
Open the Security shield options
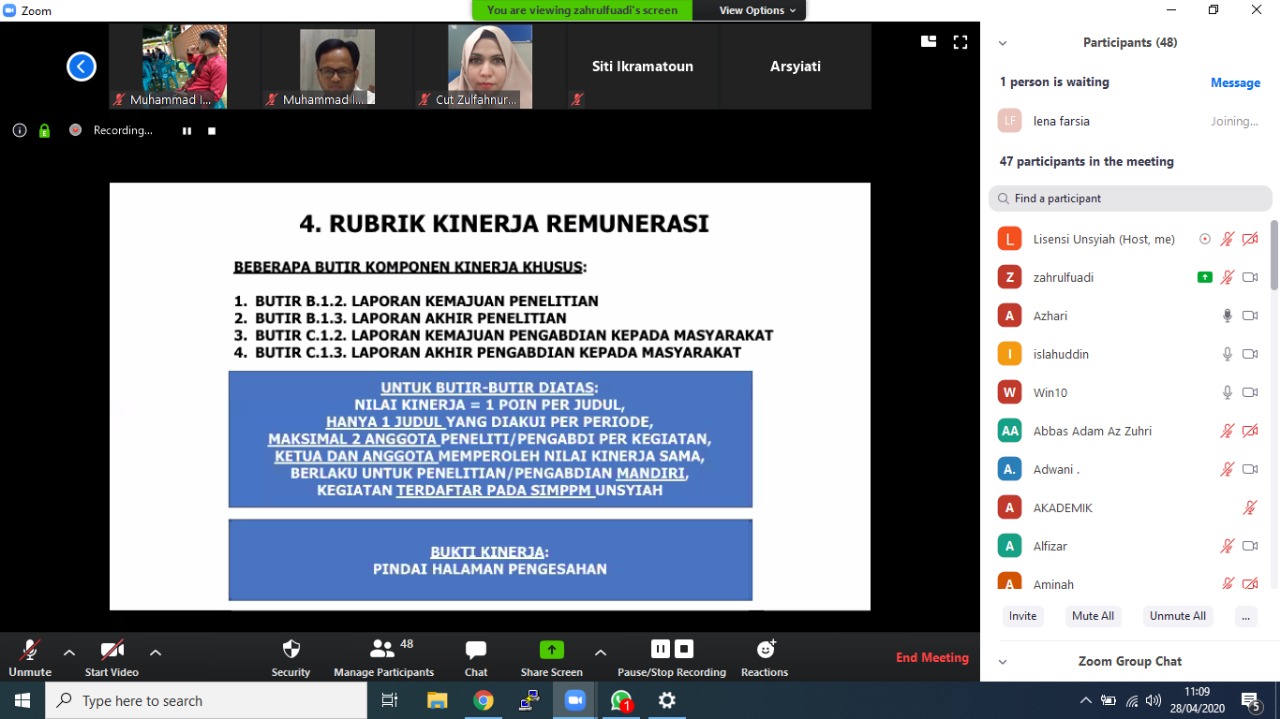[x=291, y=657]
